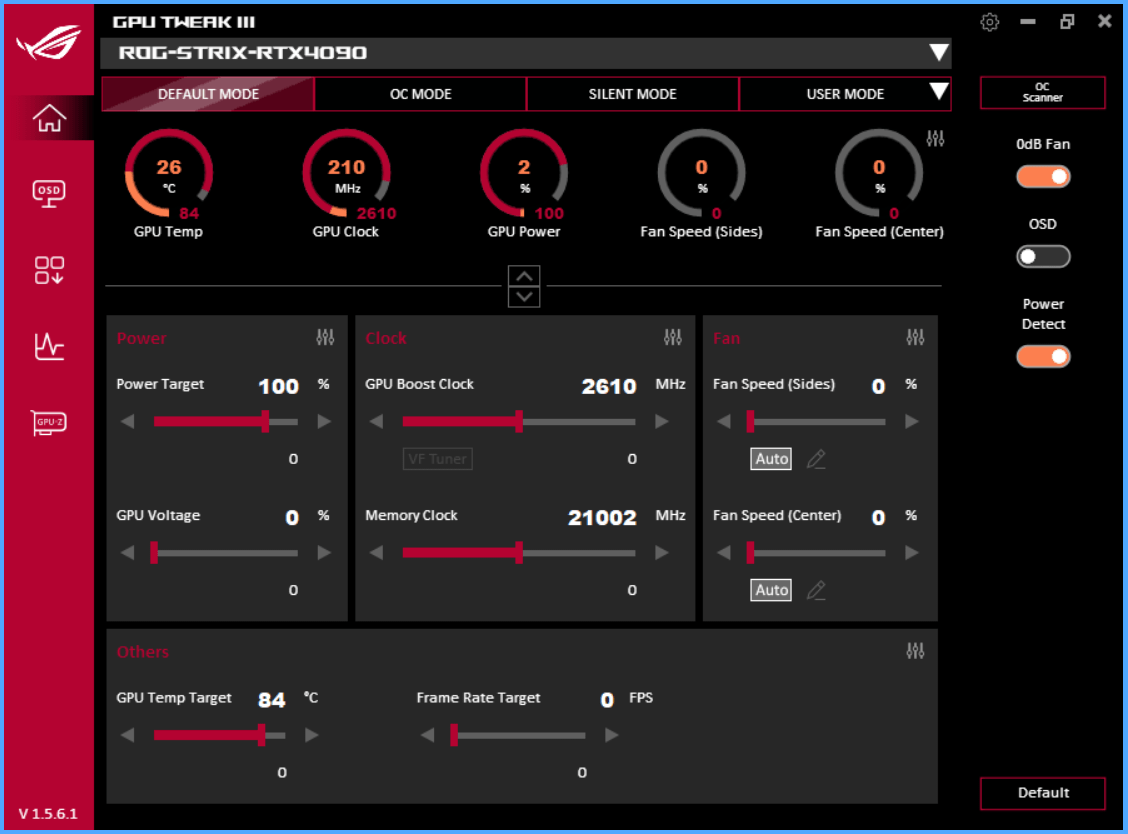Open gauge settings icon near Fan Speed (Center)
The width and height of the screenshot is (1128, 834).
tap(935, 138)
